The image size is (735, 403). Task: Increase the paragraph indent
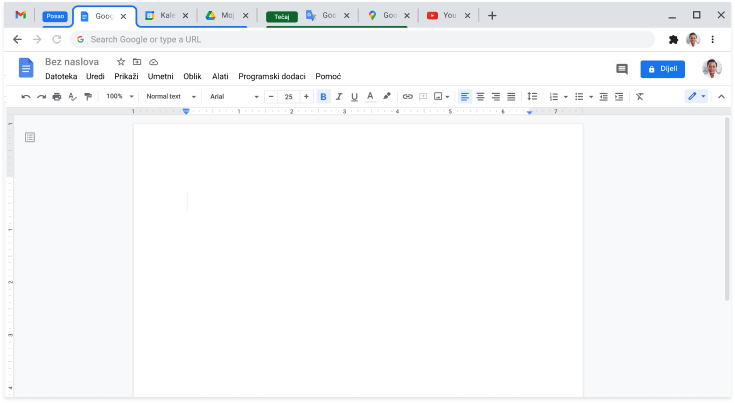619,97
